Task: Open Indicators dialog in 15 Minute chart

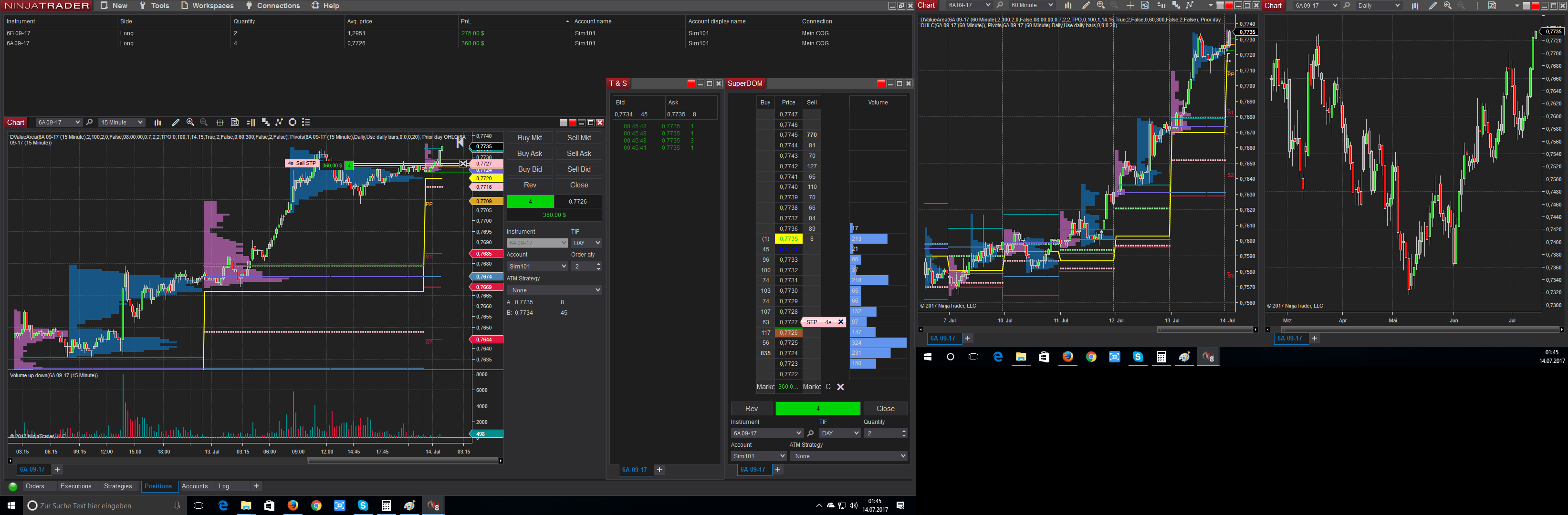Action: pos(265,122)
